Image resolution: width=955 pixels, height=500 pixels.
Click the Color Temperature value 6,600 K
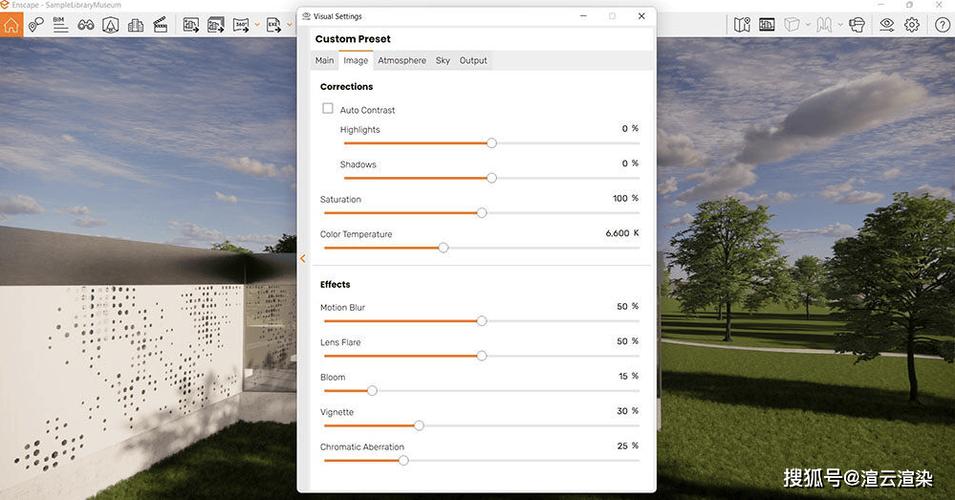(x=622, y=233)
